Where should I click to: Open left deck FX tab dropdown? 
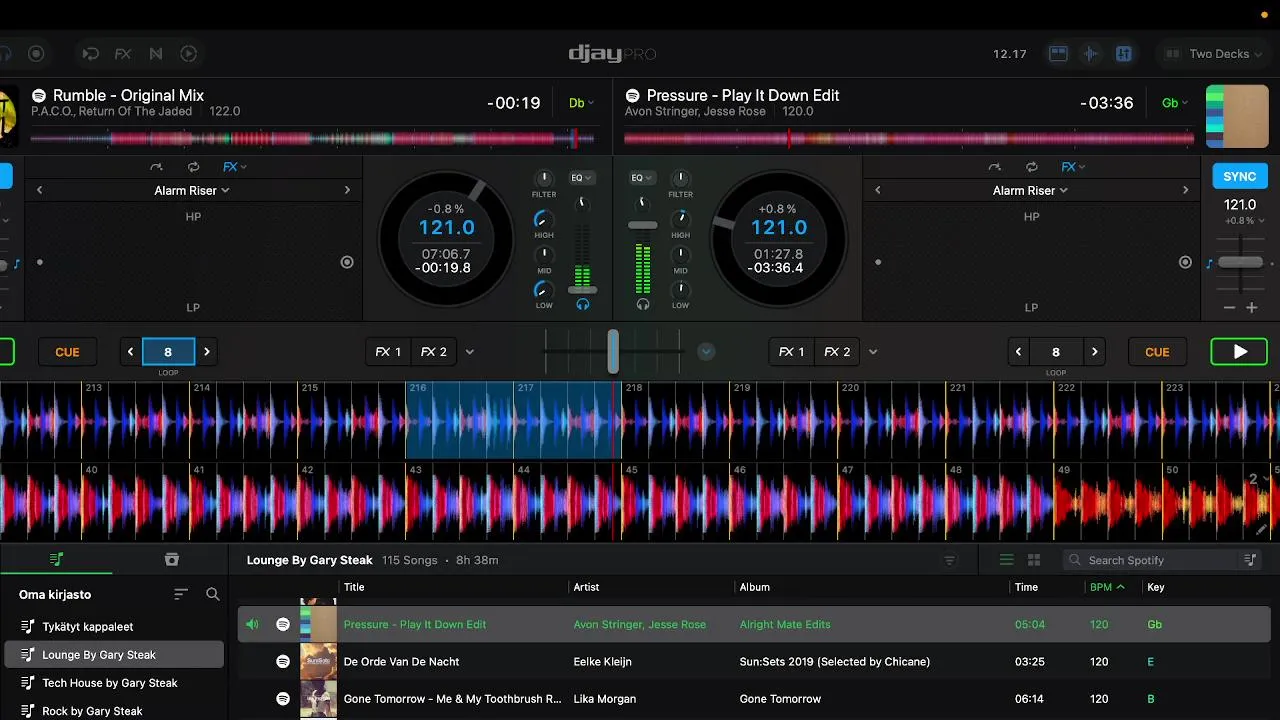tap(235, 167)
